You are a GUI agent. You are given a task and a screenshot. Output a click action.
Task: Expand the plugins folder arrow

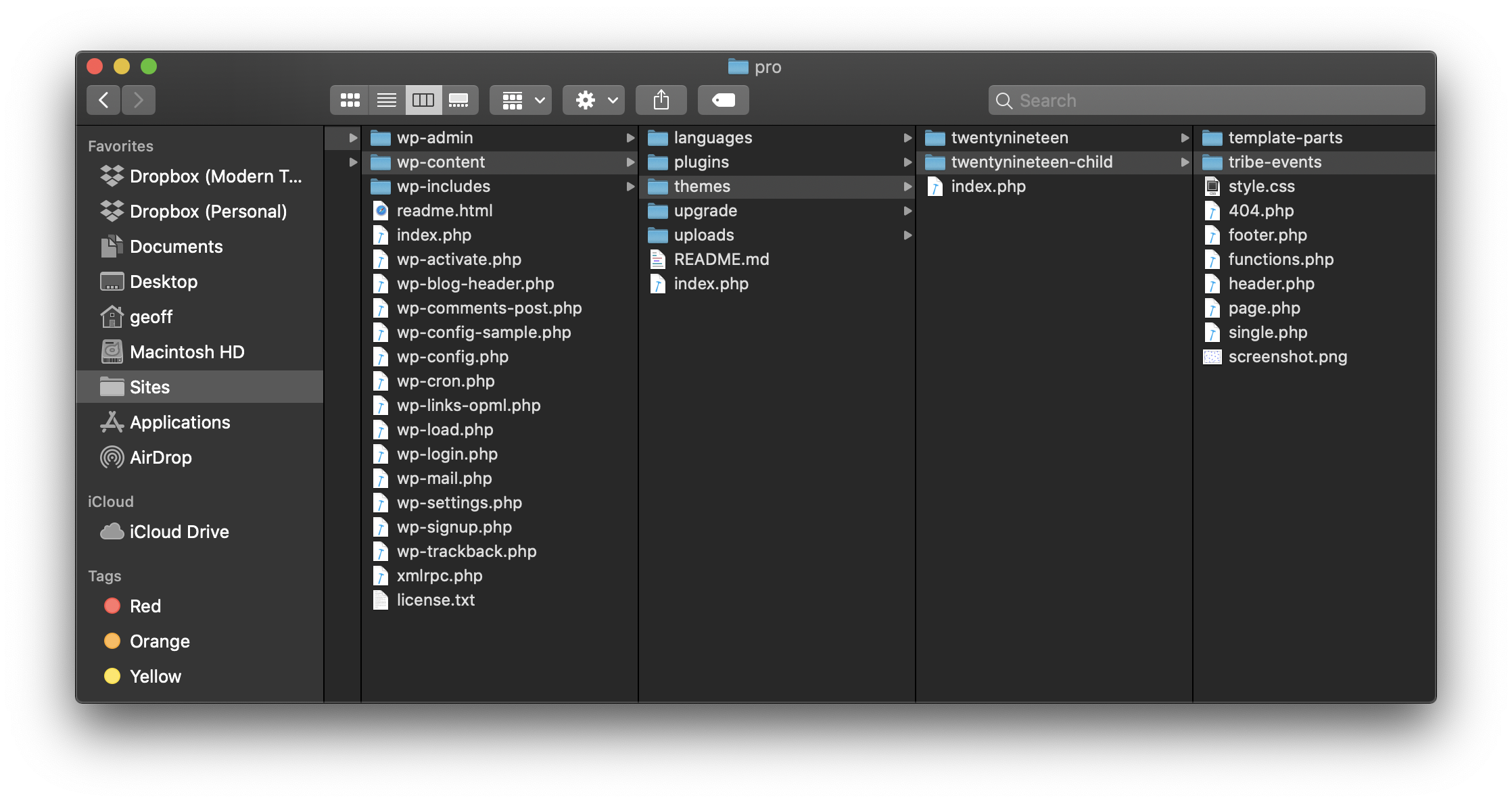(x=907, y=162)
